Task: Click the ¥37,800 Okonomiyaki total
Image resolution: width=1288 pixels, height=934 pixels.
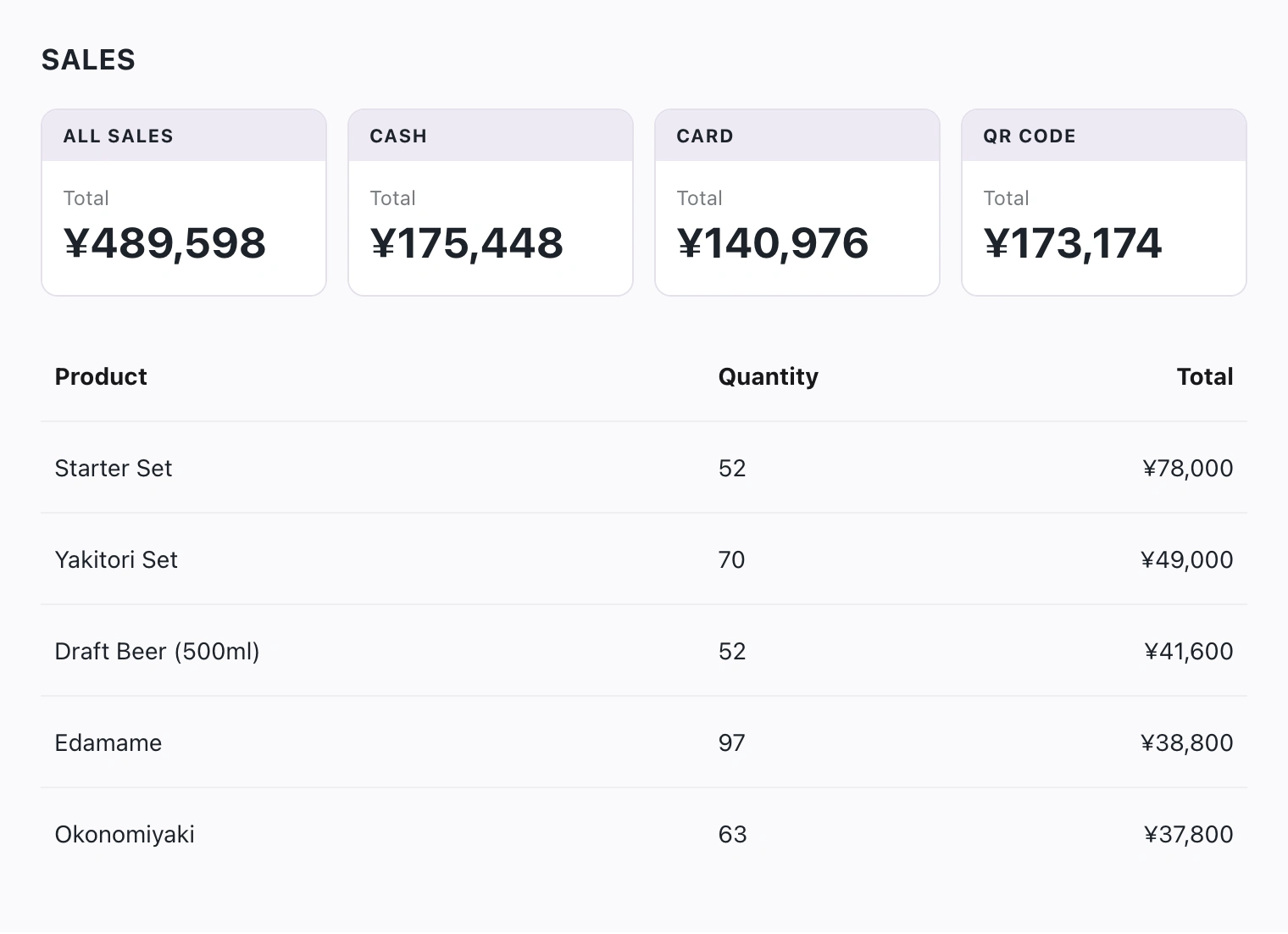Action: point(1189,834)
